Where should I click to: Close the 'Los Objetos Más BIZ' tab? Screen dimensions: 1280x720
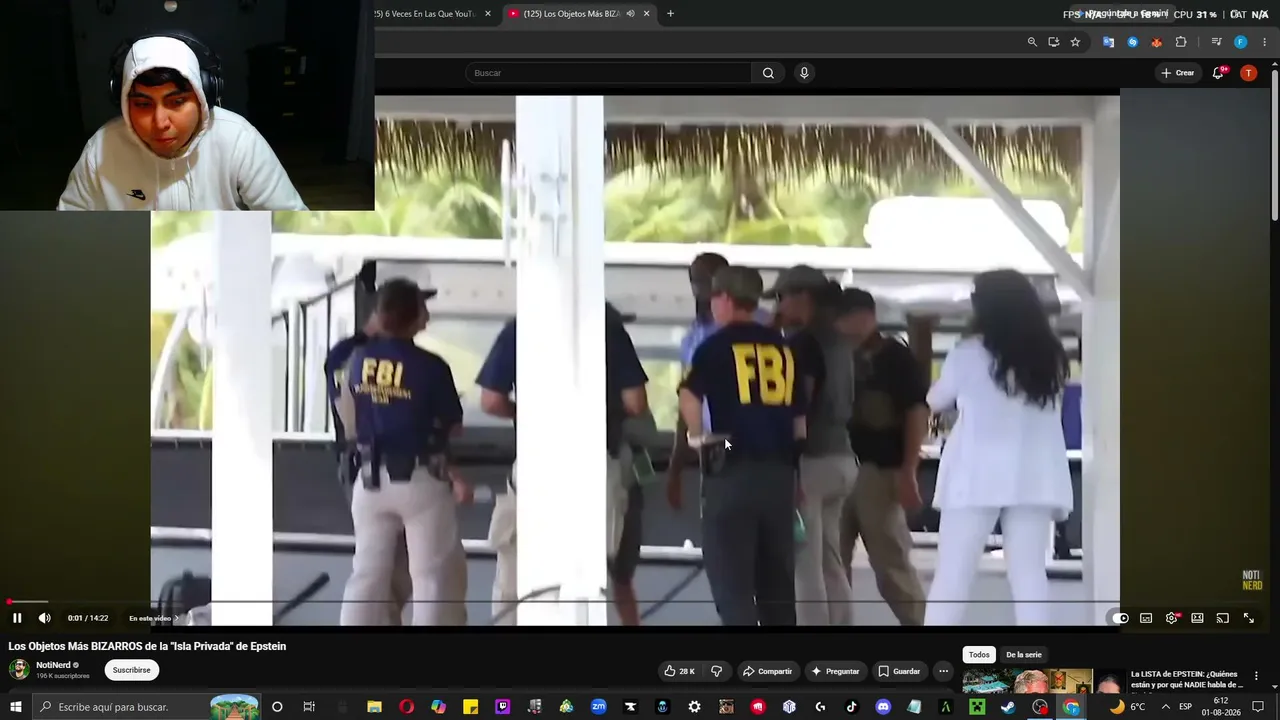pyautogui.click(x=646, y=14)
